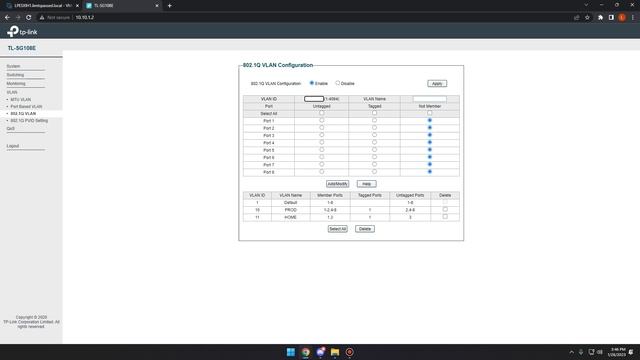Check Select All Not Member checkbox
This screenshot has height=360, width=640.
(x=429, y=113)
